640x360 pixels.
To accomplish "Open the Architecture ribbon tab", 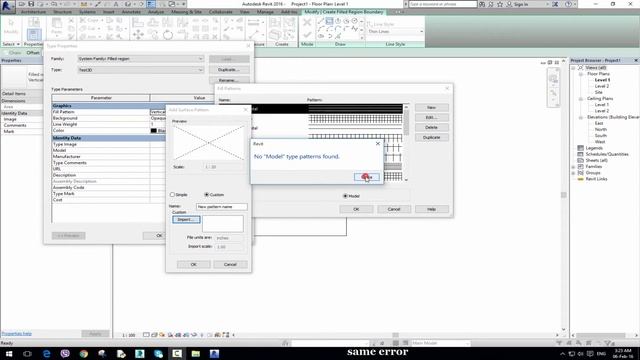I will [33, 12].
